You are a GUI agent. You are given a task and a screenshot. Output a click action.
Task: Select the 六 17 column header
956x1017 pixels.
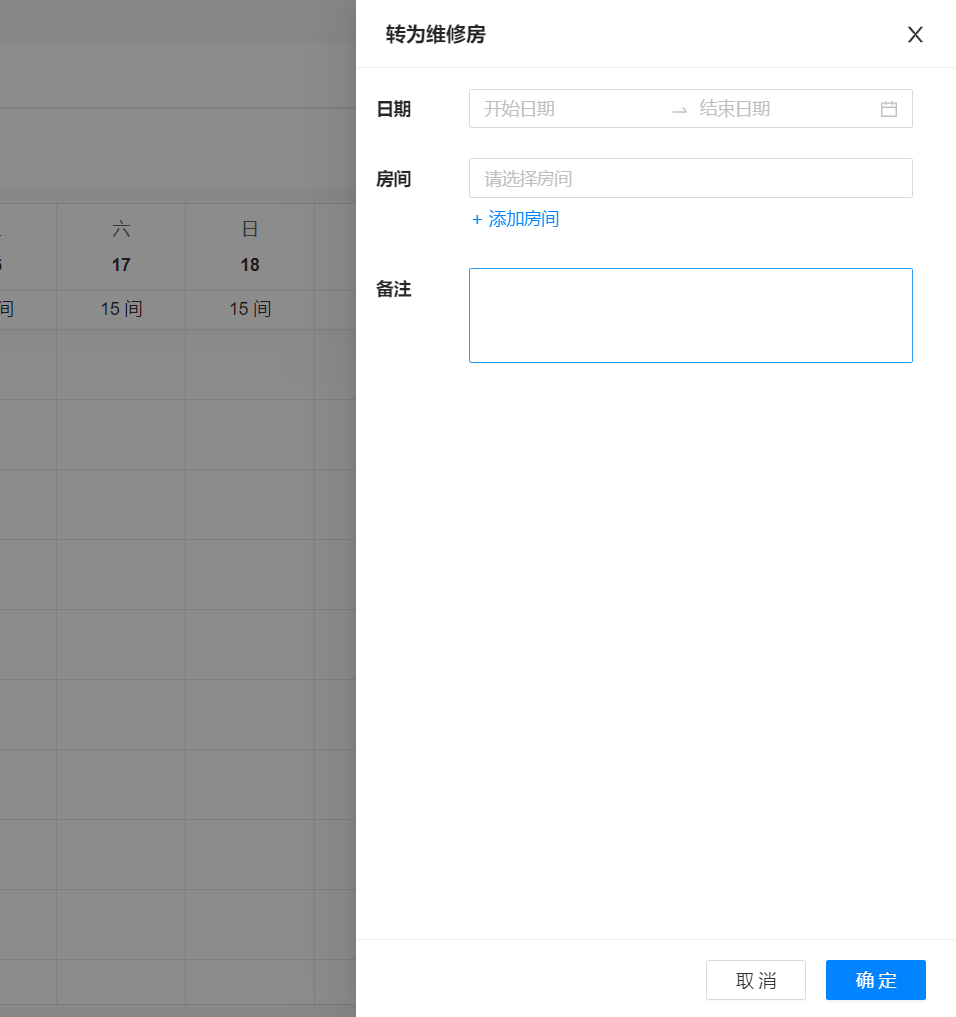point(121,247)
